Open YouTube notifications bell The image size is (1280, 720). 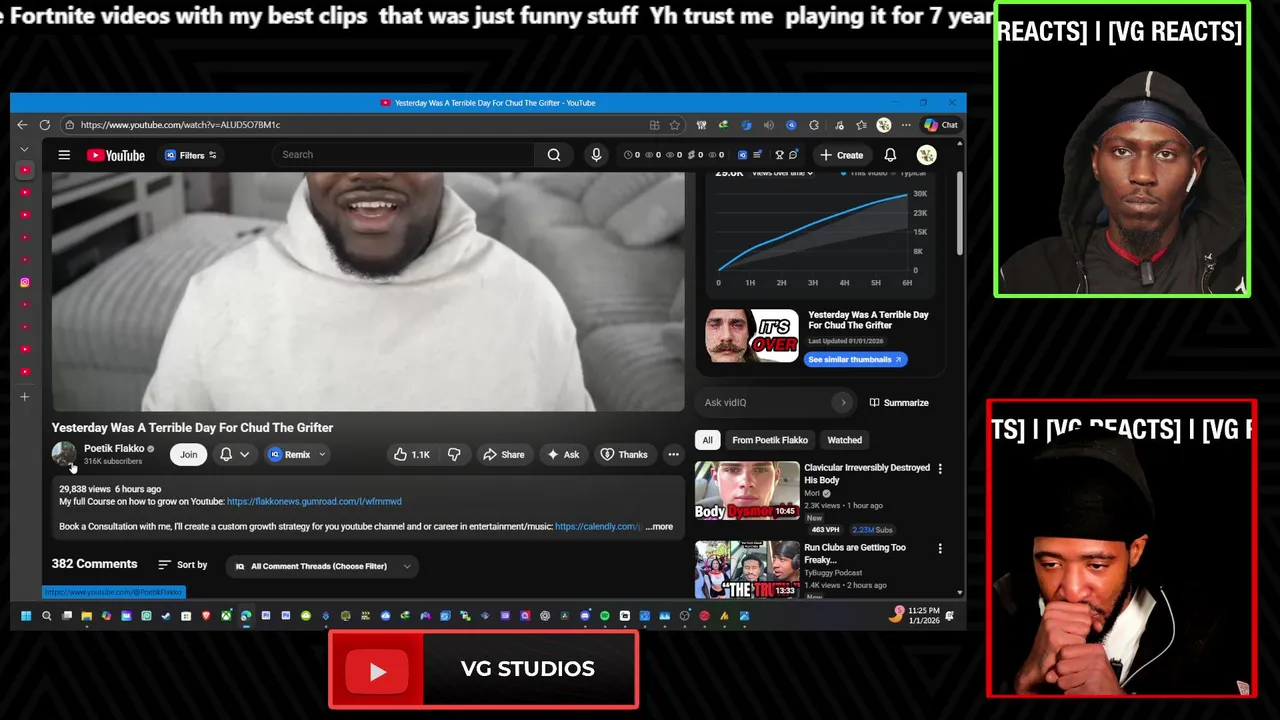[x=890, y=155]
